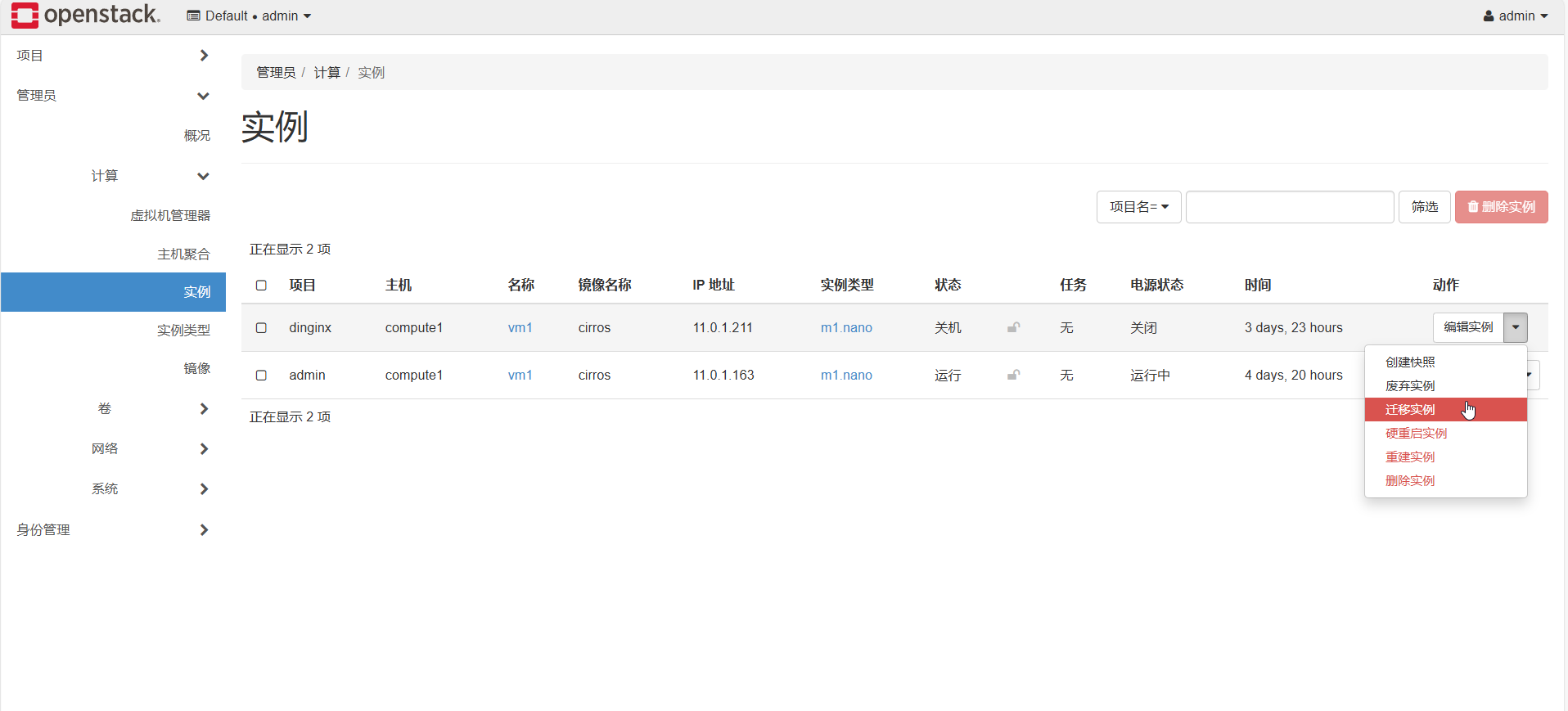
Task: Focus the filter text input field
Action: pyautogui.click(x=1290, y=207)
